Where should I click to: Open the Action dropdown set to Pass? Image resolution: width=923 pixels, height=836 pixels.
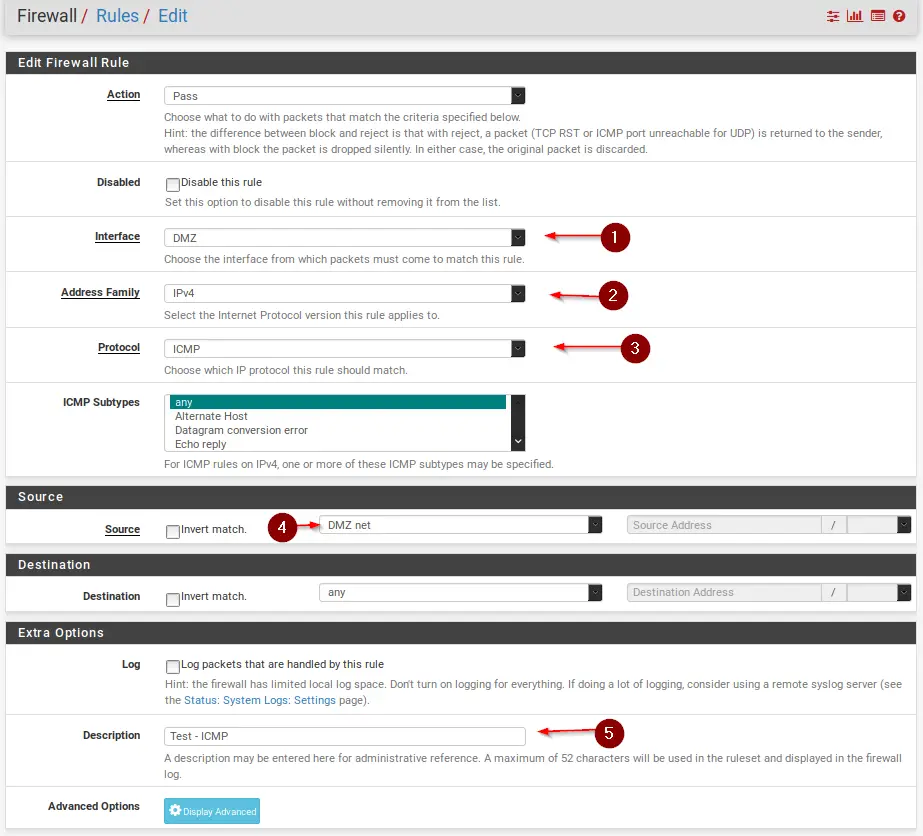click(344, 96)
